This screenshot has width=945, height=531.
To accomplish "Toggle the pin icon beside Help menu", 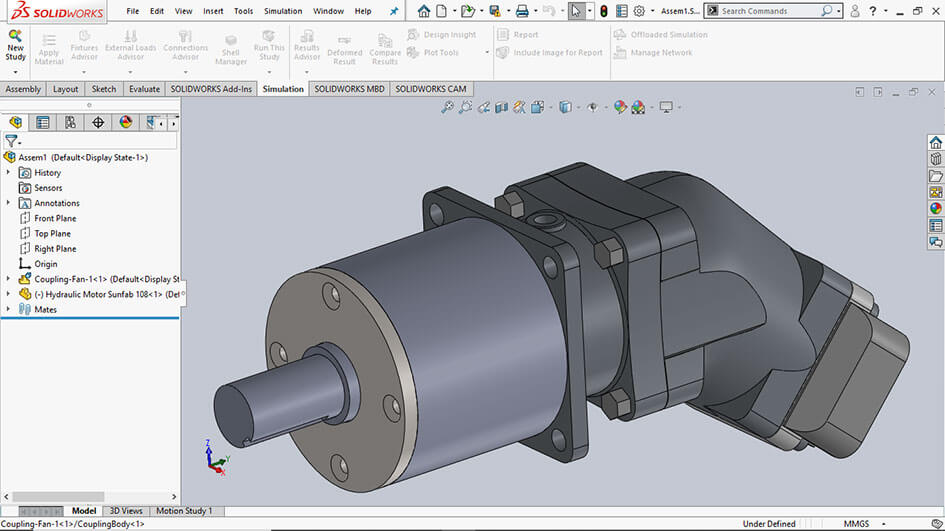I will coord(393,11).
